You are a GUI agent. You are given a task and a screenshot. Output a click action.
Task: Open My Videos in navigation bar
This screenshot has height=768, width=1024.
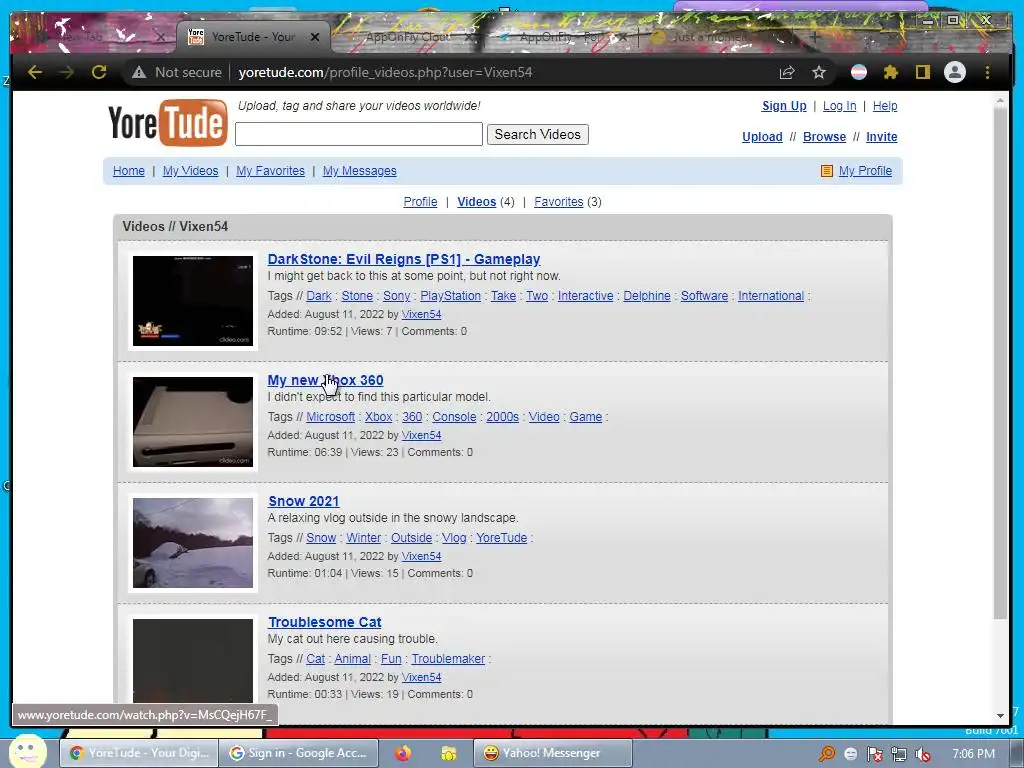point(190,170)
